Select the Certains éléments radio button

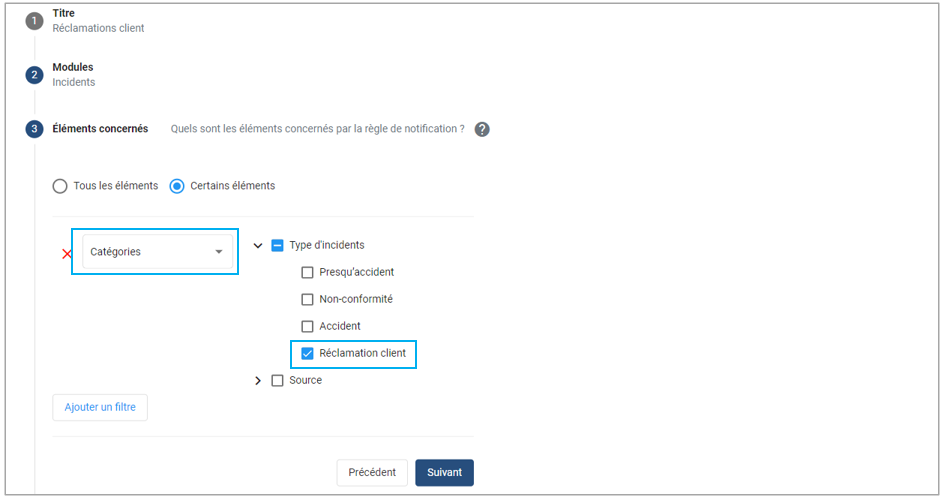click(x=177, y=186)
